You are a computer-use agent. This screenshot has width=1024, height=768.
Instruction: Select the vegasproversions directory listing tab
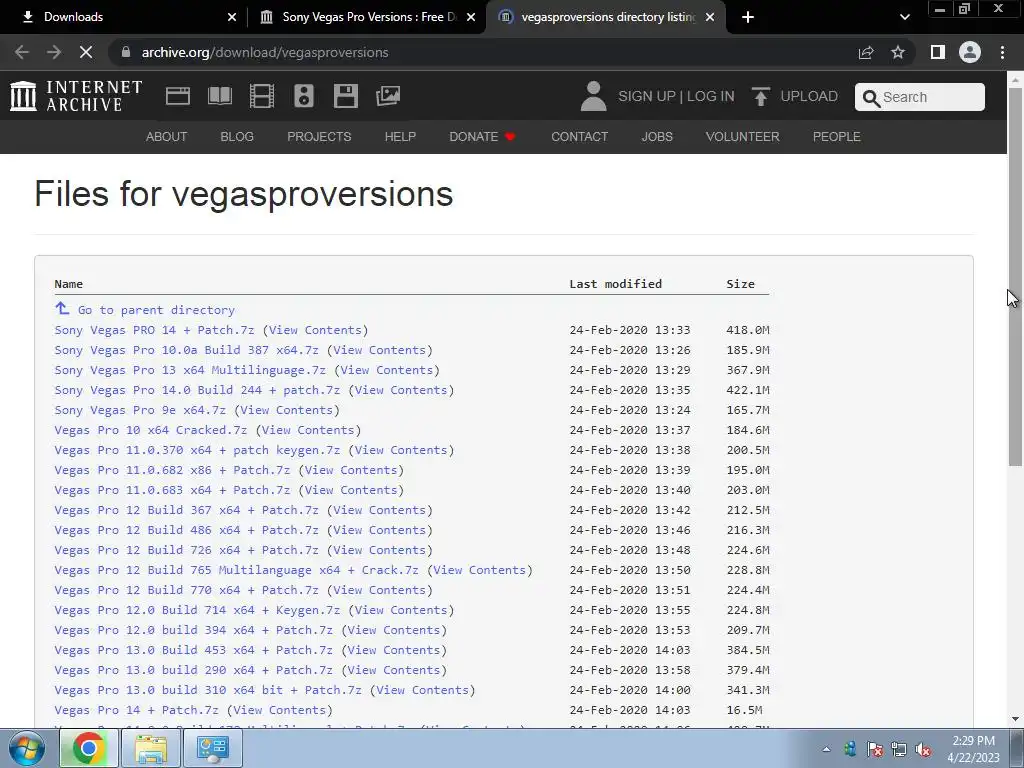[605, 17]
